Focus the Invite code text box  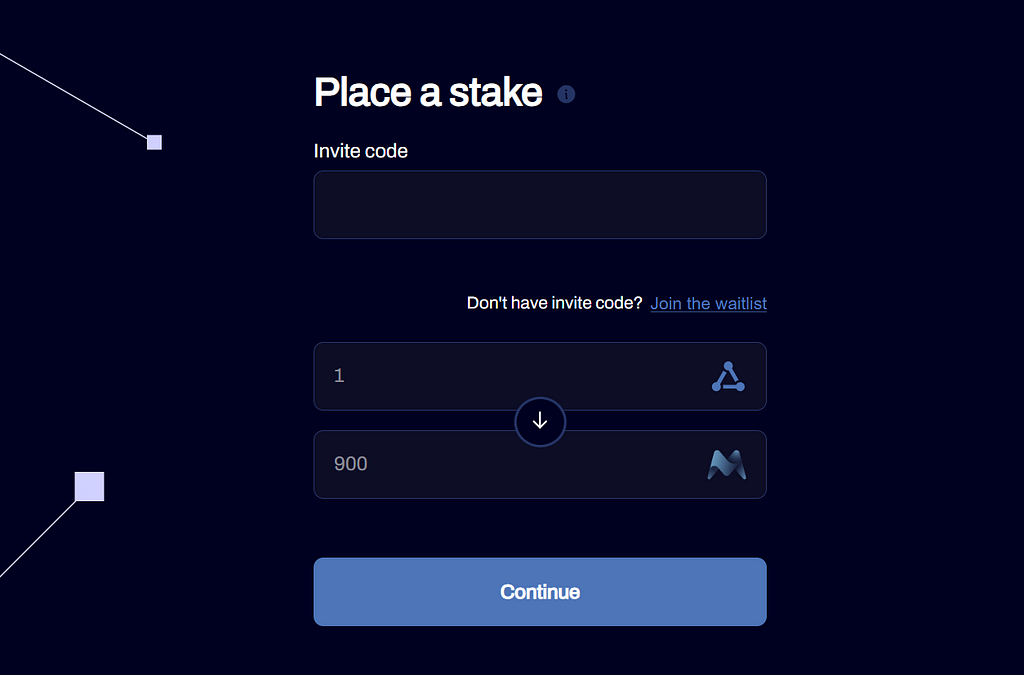[540, 205]
